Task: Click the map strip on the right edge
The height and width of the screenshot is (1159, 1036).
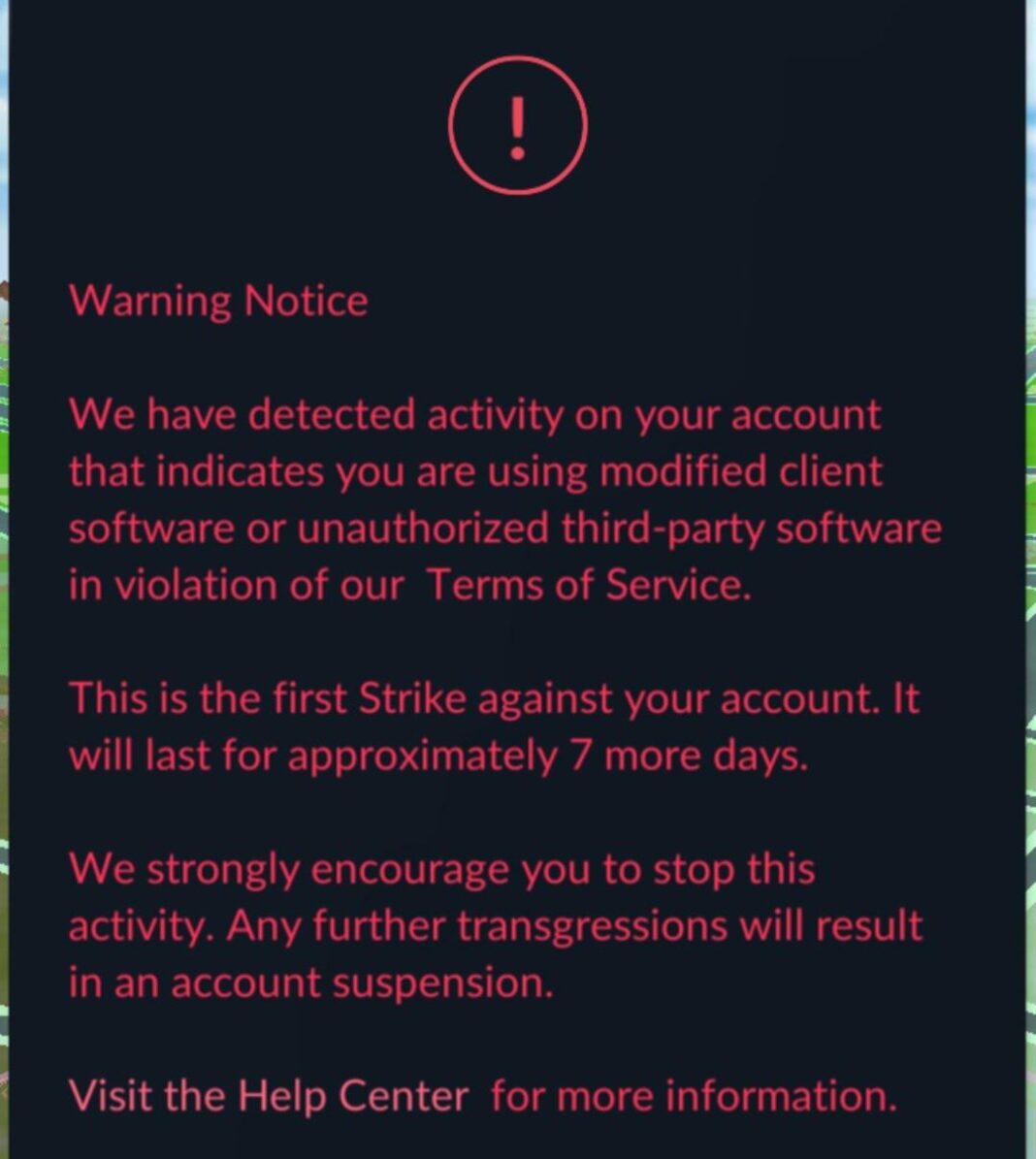Action: pos(1030,582)
